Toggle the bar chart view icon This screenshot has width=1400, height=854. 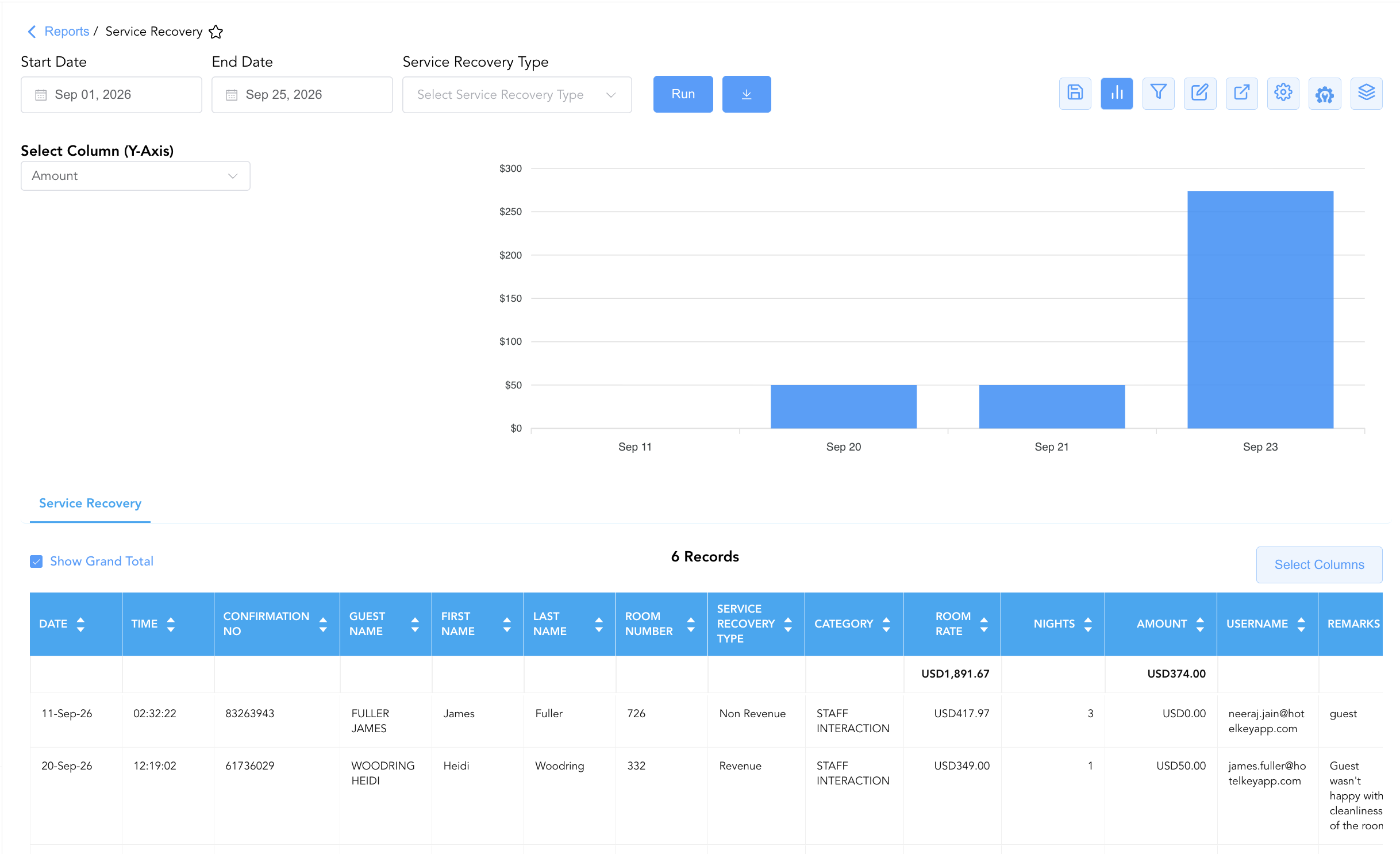[1117, 94]
